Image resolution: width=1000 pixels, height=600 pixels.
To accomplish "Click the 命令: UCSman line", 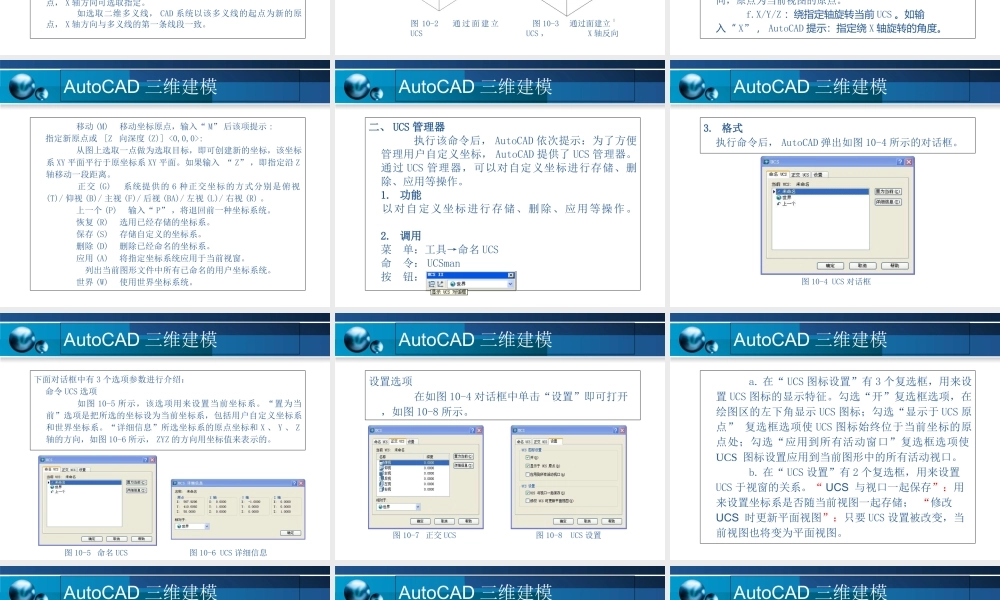I will [421, 263].
